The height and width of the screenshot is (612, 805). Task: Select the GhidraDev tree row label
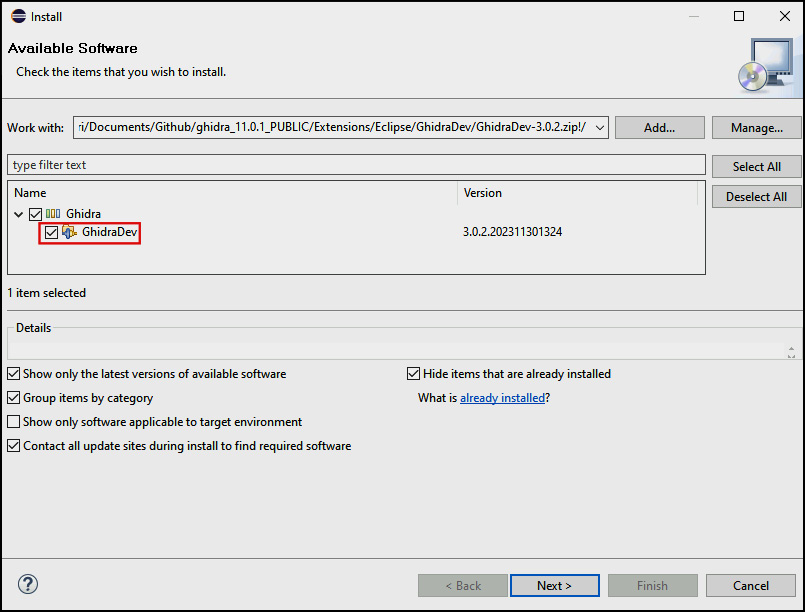coord(109,232)
